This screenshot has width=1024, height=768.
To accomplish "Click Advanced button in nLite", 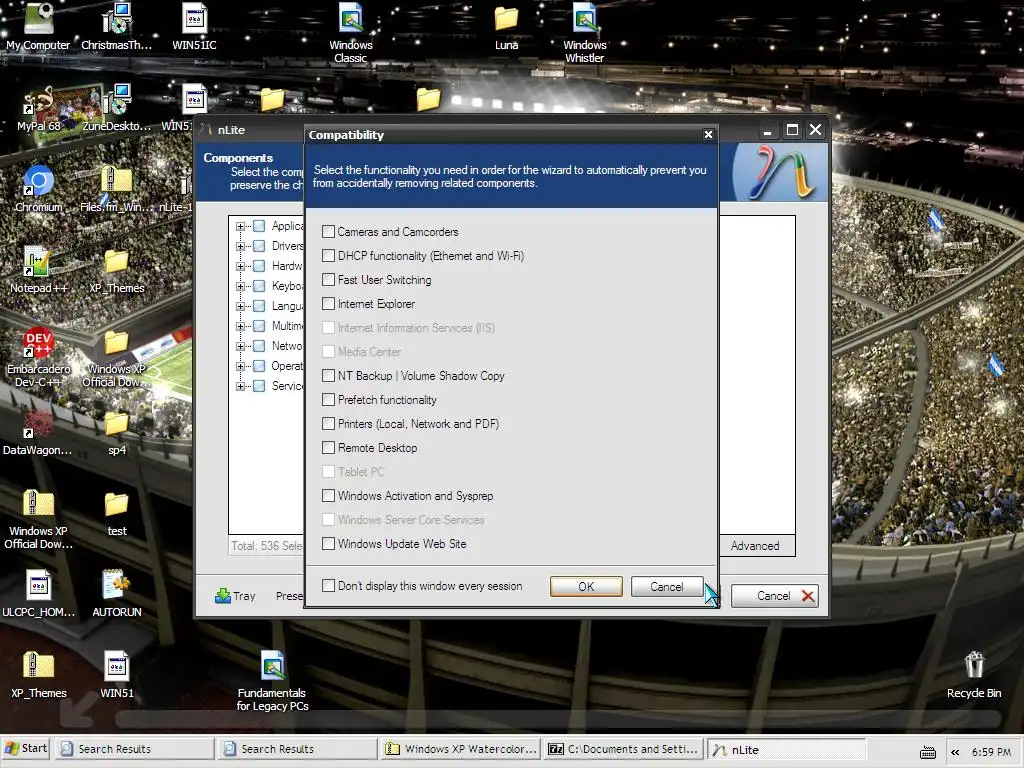I will pos(755,545).
